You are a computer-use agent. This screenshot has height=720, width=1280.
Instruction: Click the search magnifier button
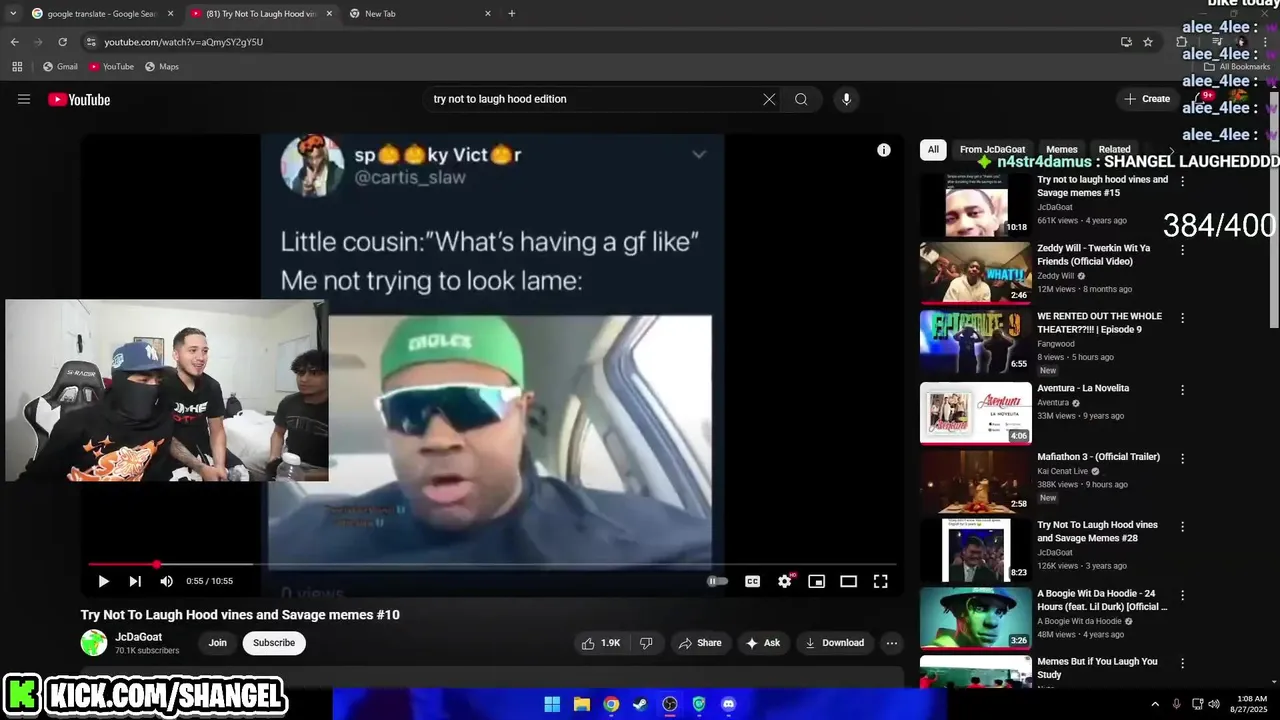tap(801, 99)
